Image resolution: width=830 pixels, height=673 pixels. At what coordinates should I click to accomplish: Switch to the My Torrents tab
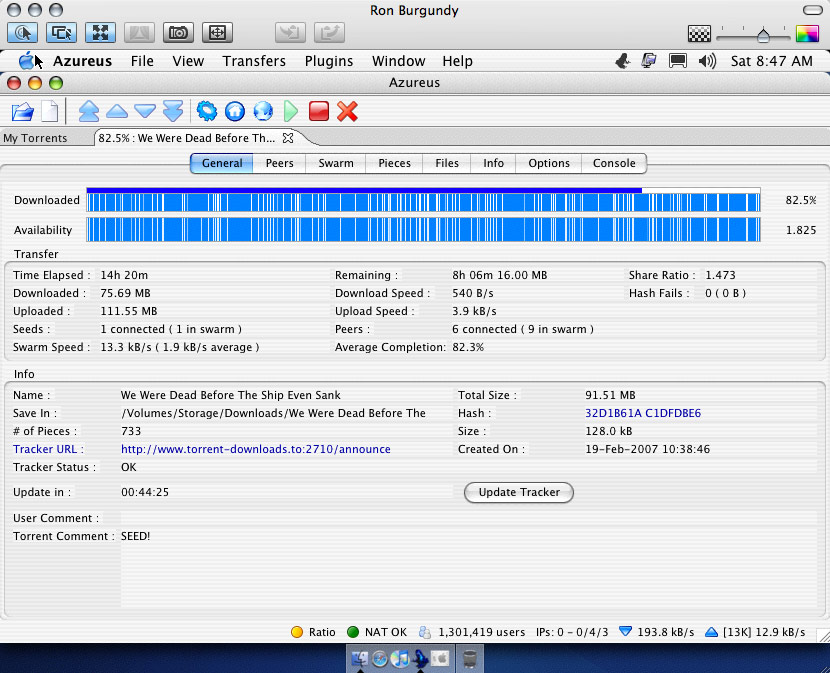point(35,138)
